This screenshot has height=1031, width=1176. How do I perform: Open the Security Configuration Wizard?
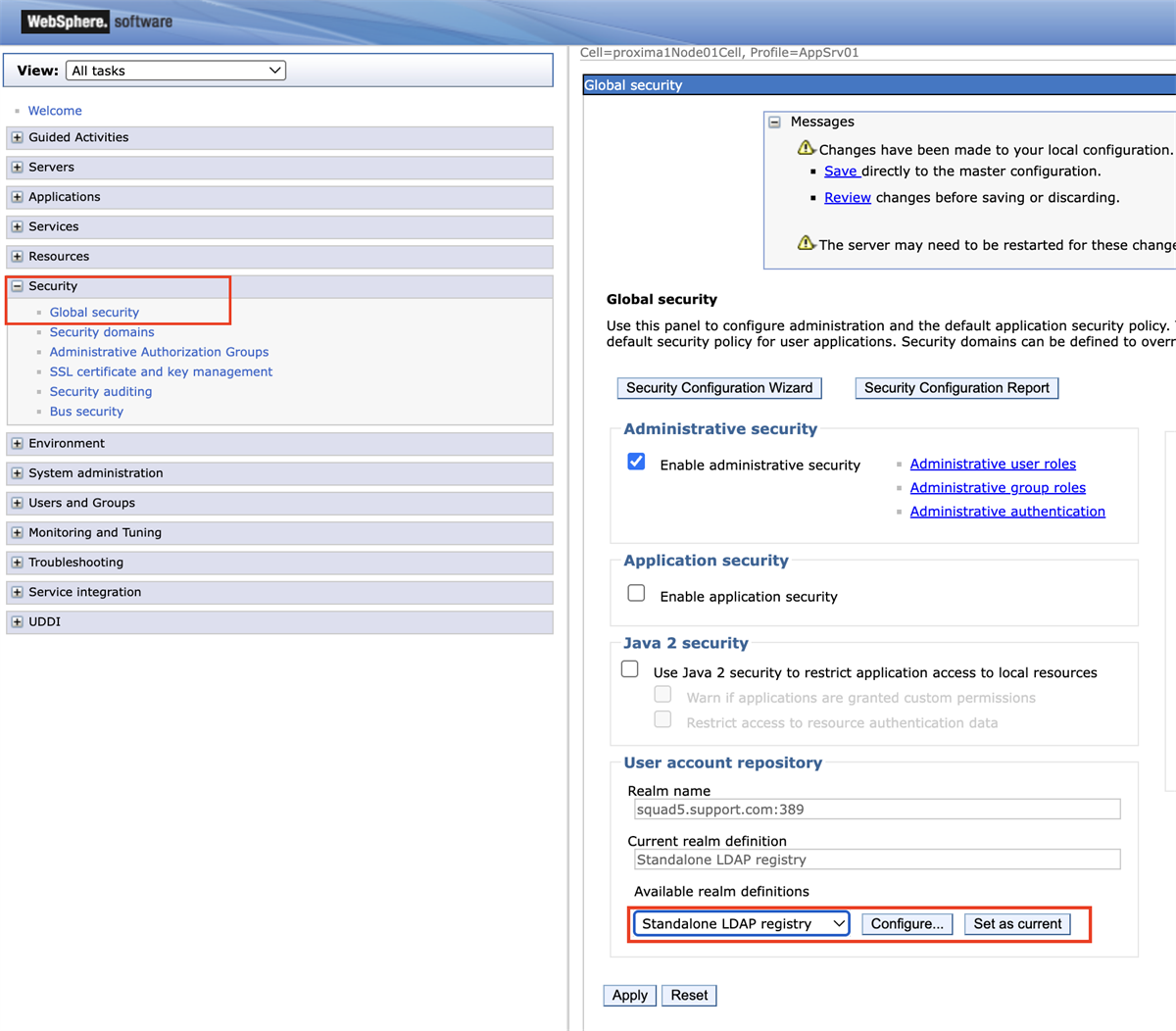[718, 387]
